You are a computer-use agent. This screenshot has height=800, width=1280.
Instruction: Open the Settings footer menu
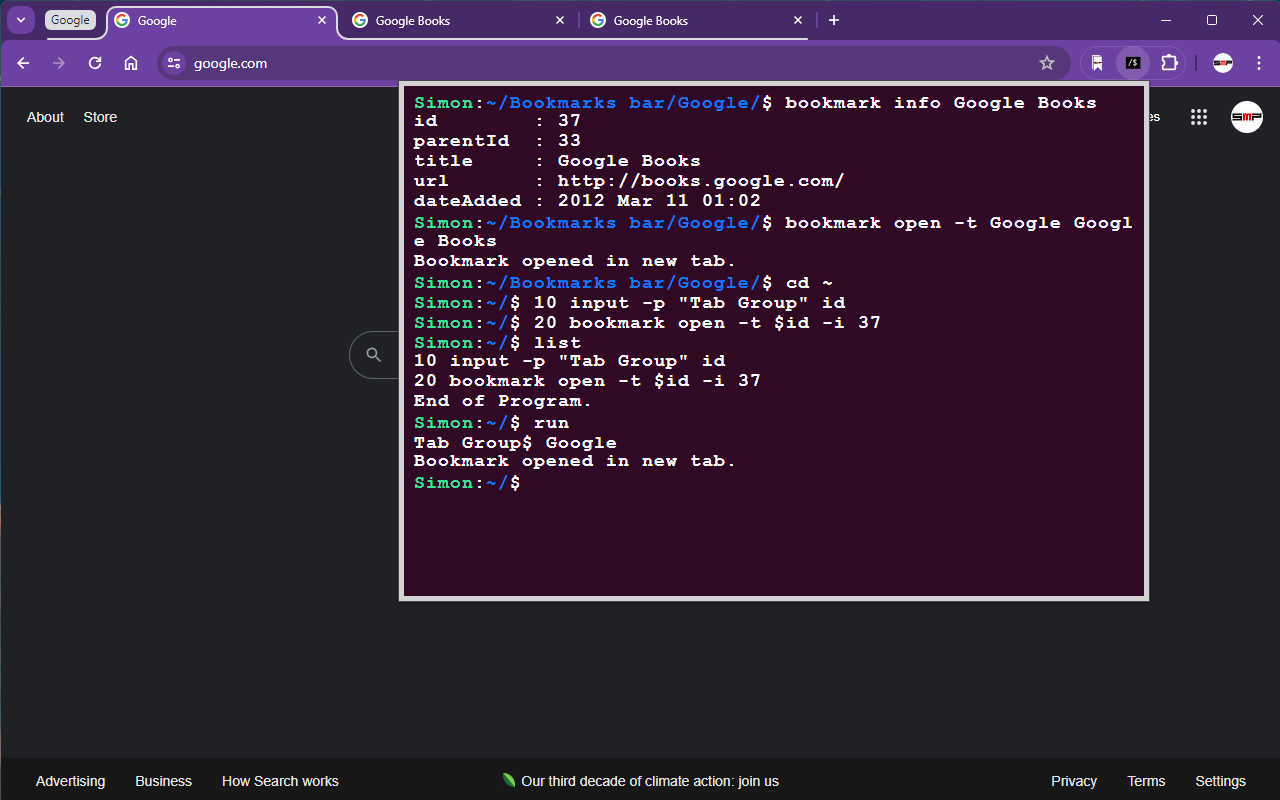pos(1220,781)
